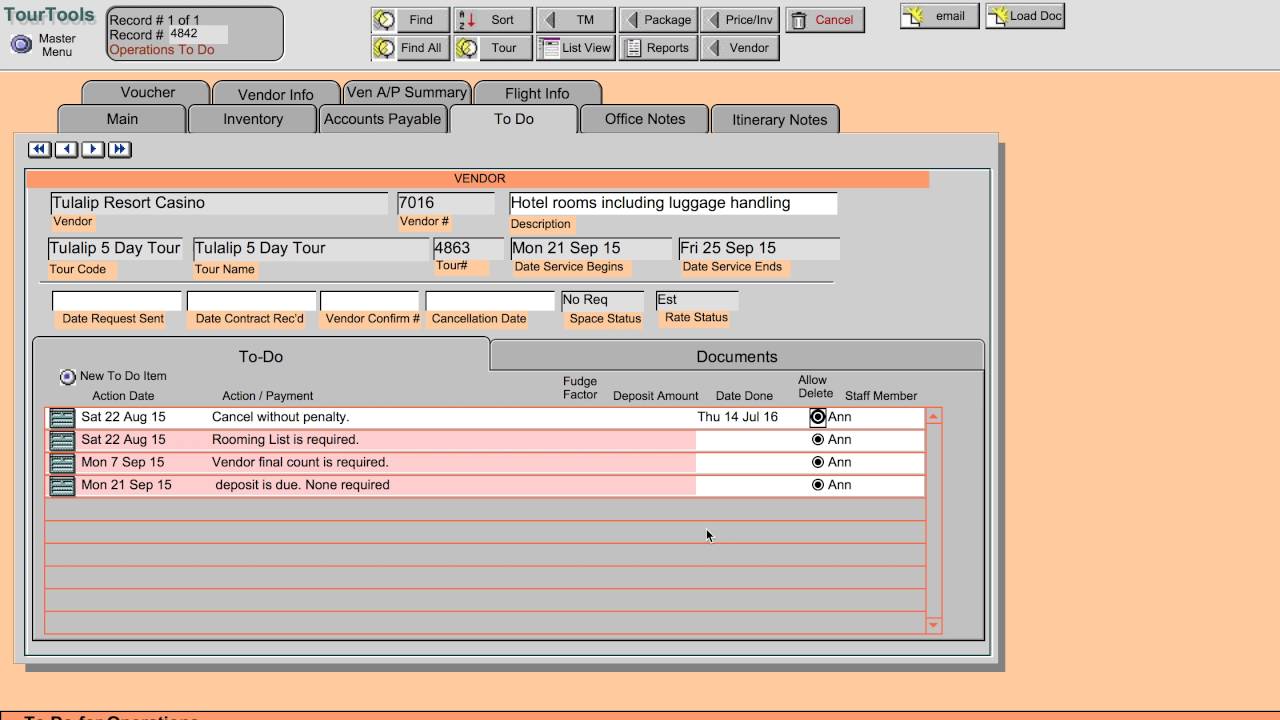Viewport: 1280px width, 720px height.
Task: Click vendor name Tulalip Resort Casino
Action: 219,203
